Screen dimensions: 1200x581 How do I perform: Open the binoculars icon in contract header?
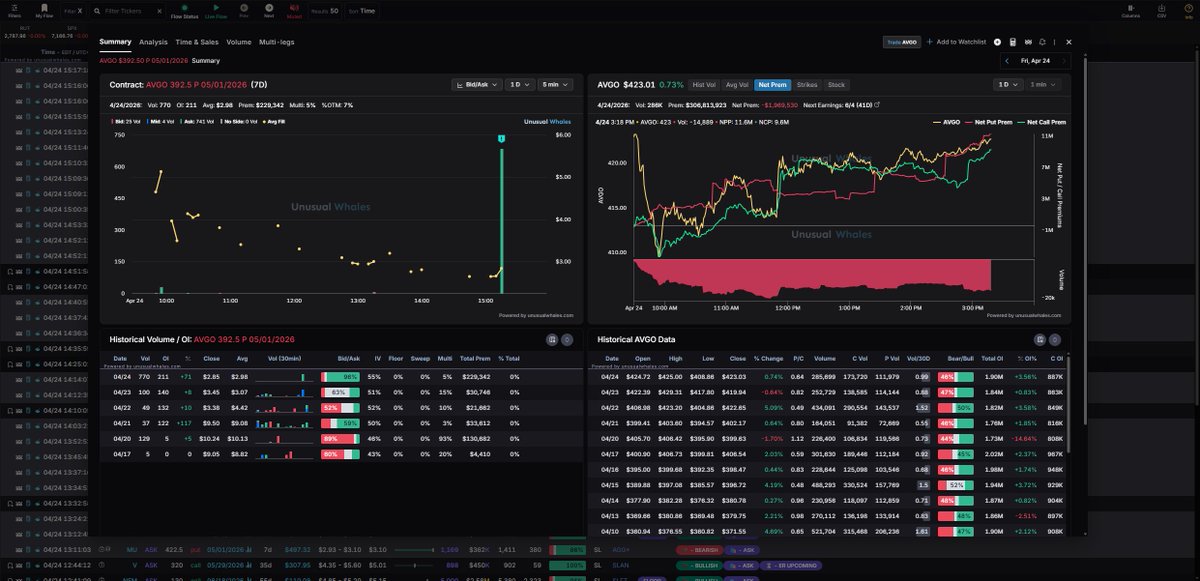(1028, 42)
